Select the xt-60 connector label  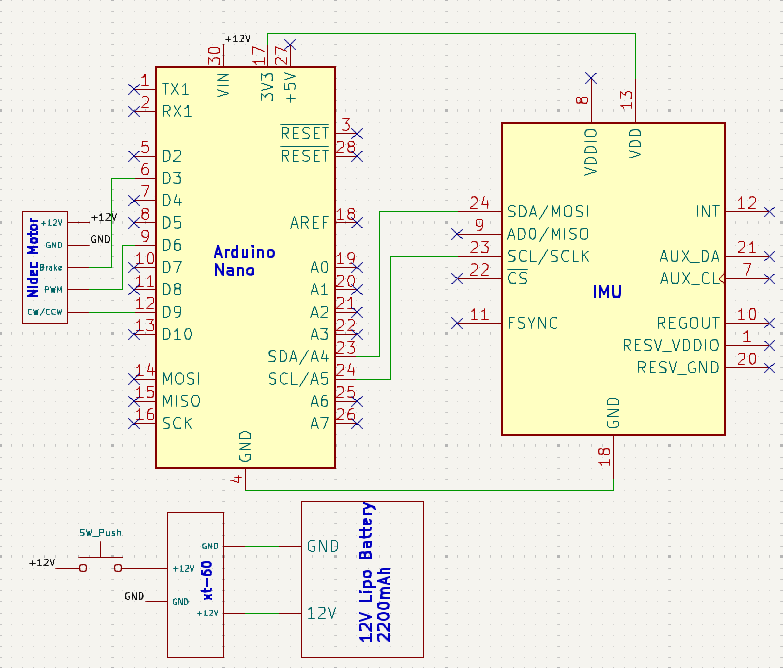tap(207, 581)
